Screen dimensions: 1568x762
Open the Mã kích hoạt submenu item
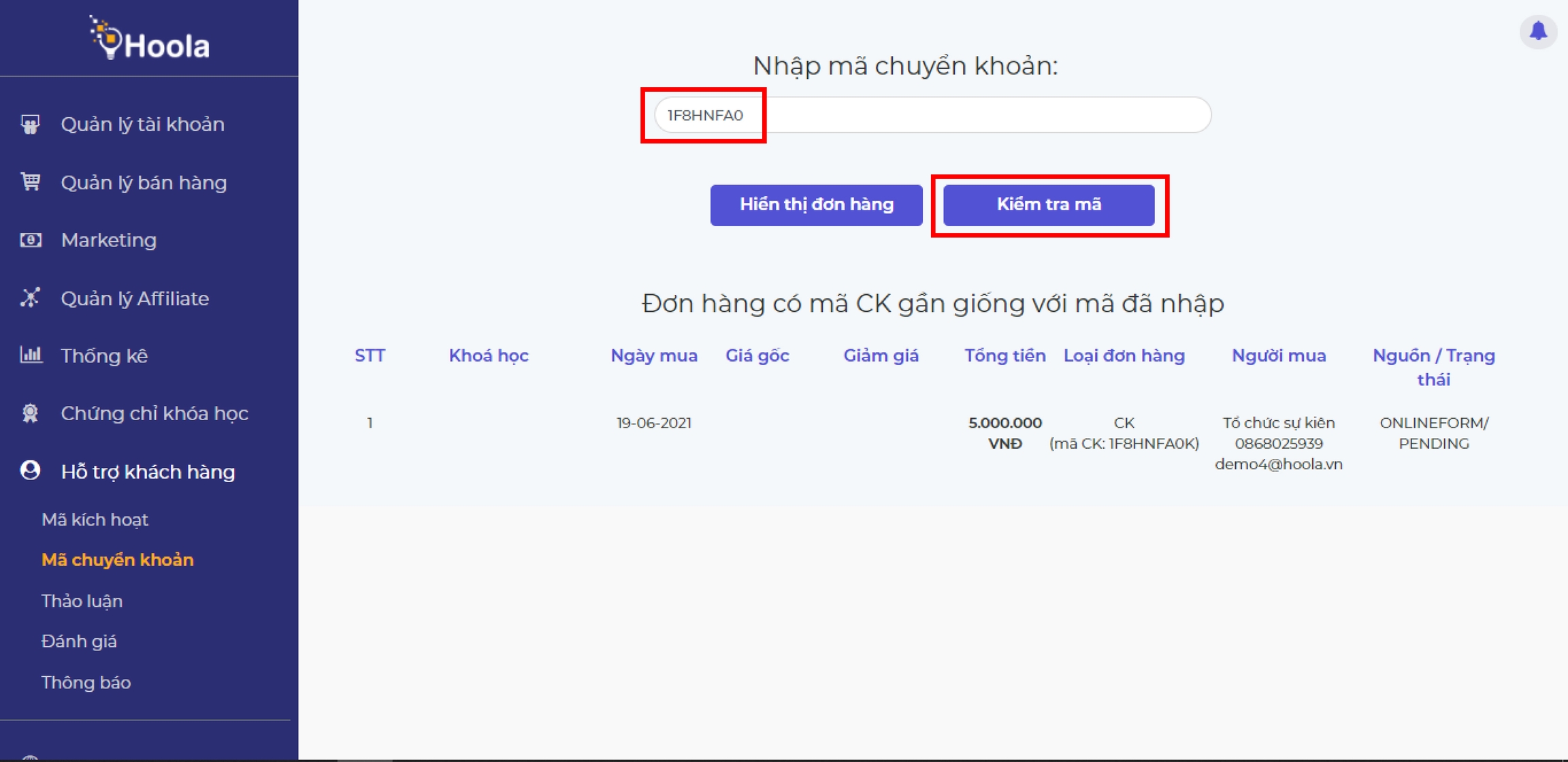click(x=95, y=520)
